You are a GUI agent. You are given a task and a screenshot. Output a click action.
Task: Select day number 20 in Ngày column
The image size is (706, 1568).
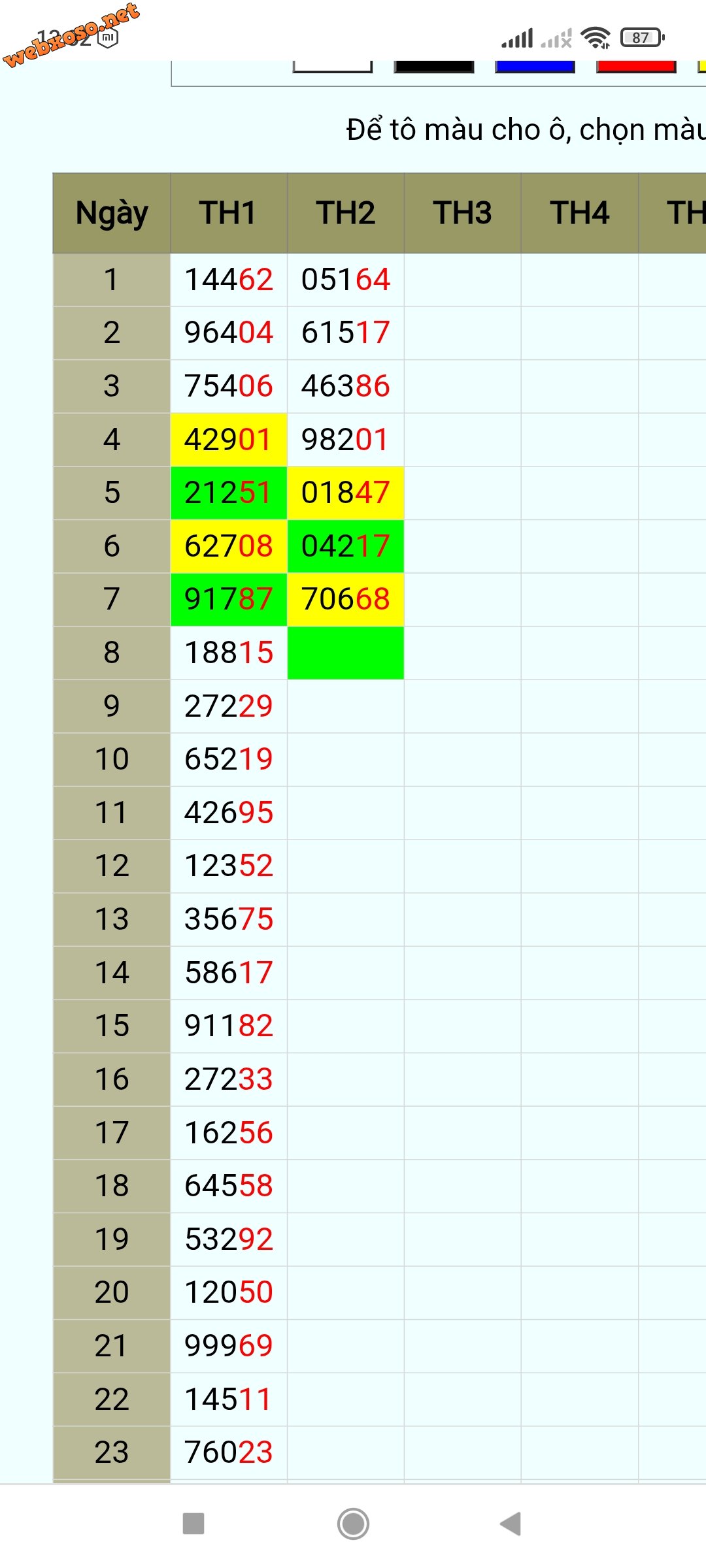112,1293
